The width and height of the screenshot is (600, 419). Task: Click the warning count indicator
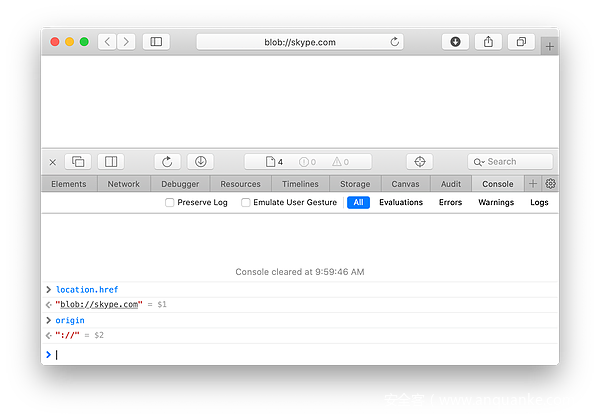tap(341, 162)
